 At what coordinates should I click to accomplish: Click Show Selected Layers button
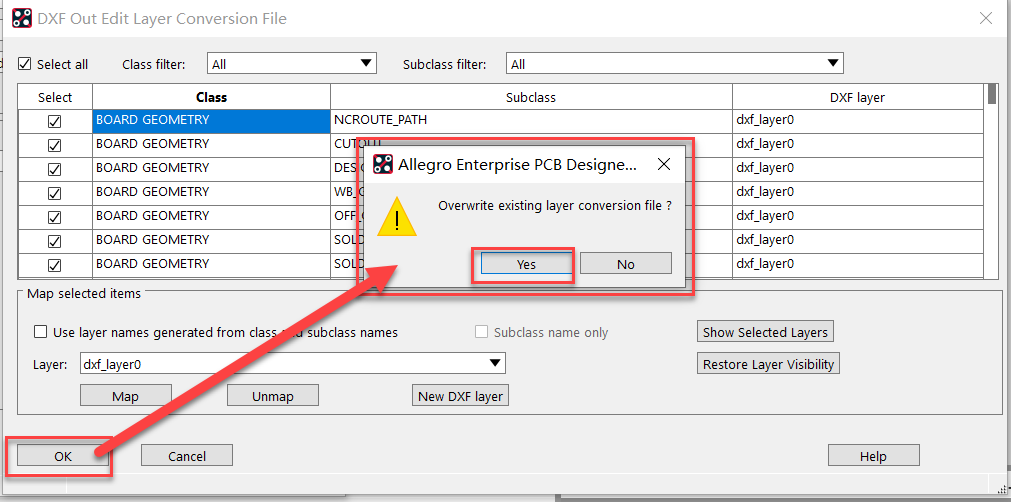(765, 332)
